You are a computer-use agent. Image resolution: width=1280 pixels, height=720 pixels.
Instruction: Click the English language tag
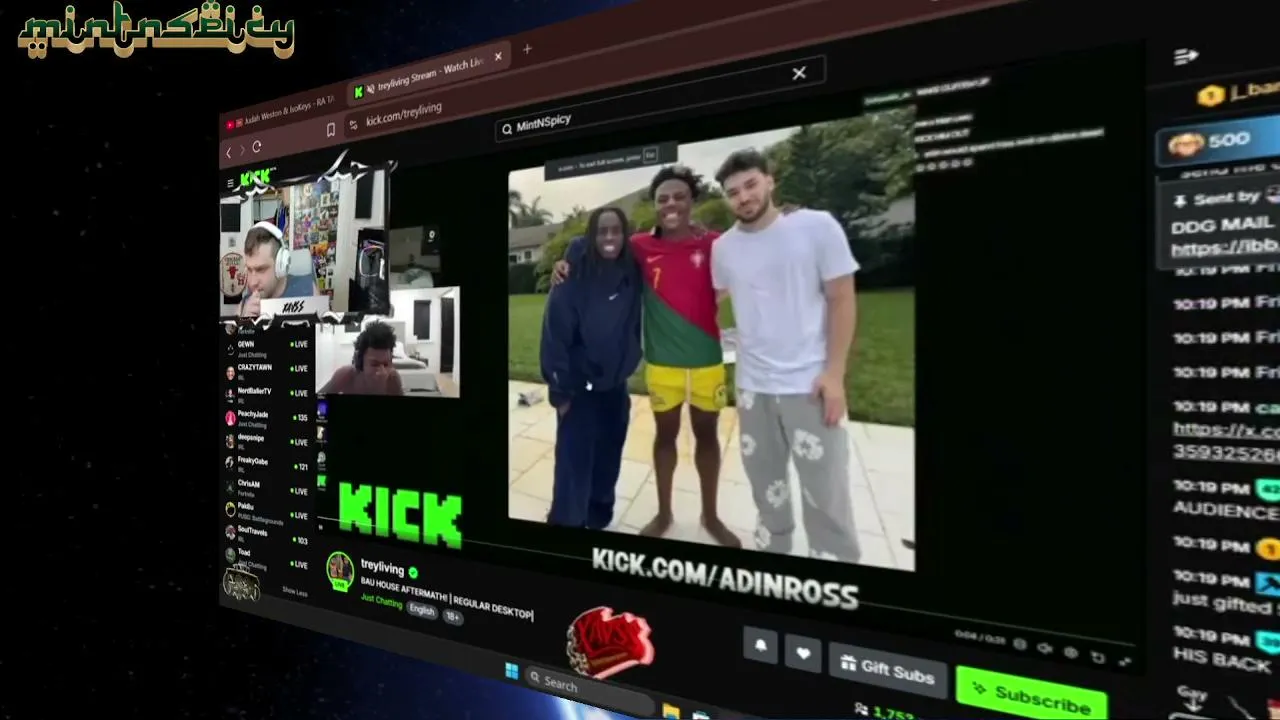tap(422, 611)
